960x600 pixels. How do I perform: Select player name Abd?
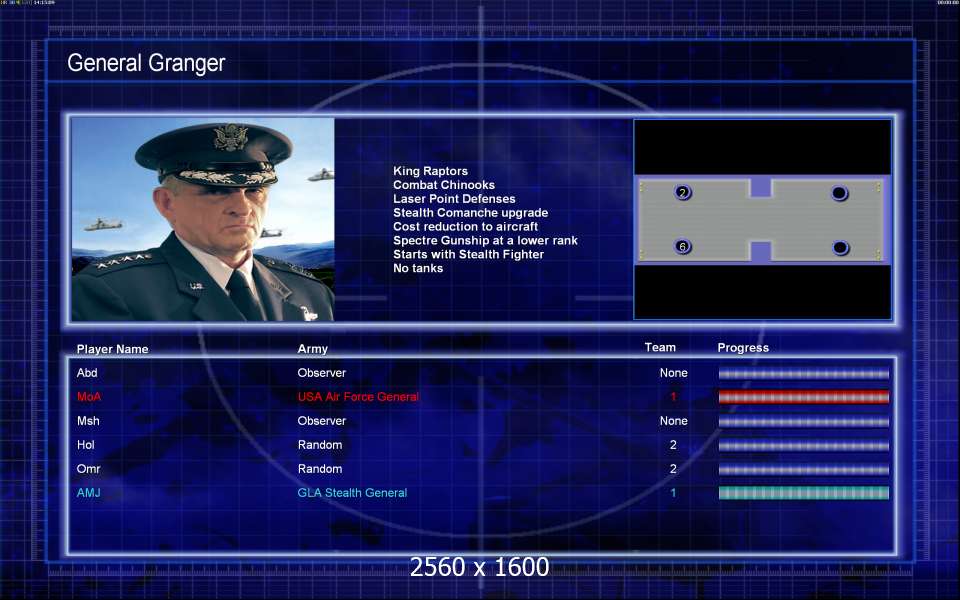[87, 373]
